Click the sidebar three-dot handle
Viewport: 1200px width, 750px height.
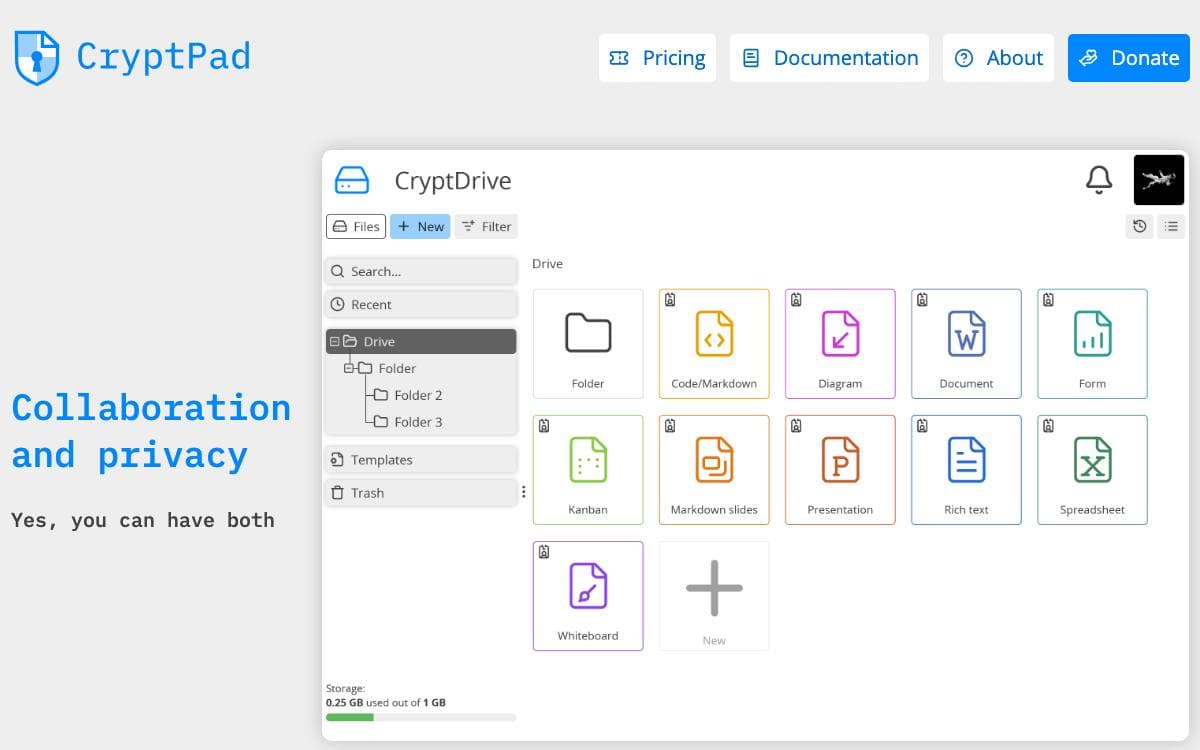click(523, 492)
